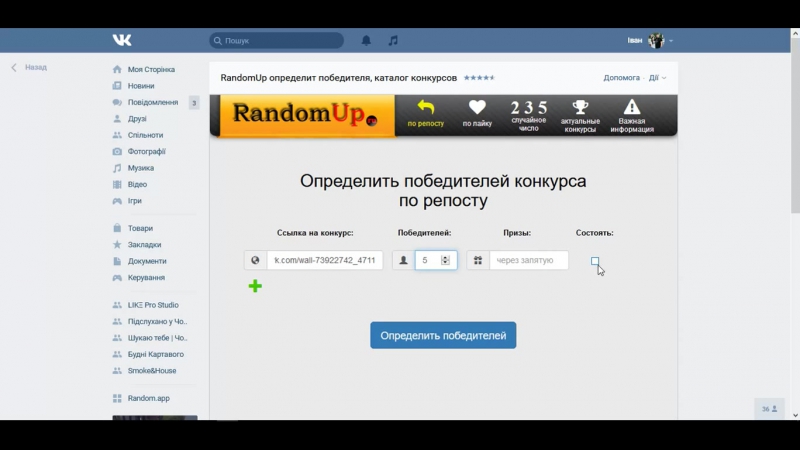The width and height of the screenshot is (800, 450).
Task: Click the newspaper icon beside Новини
Action: coord(117,86)
